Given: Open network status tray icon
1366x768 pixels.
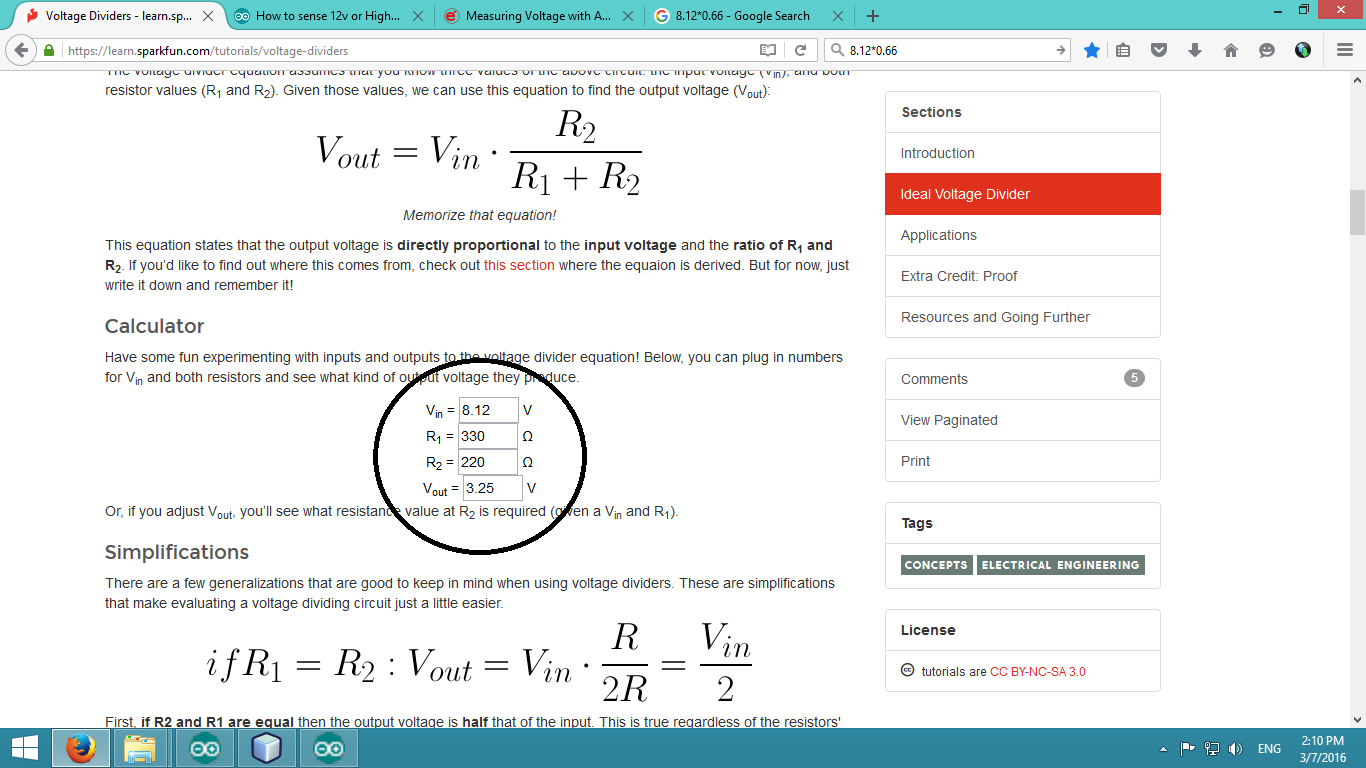Looking at the screenshot, I should [x=1212, y=748].
